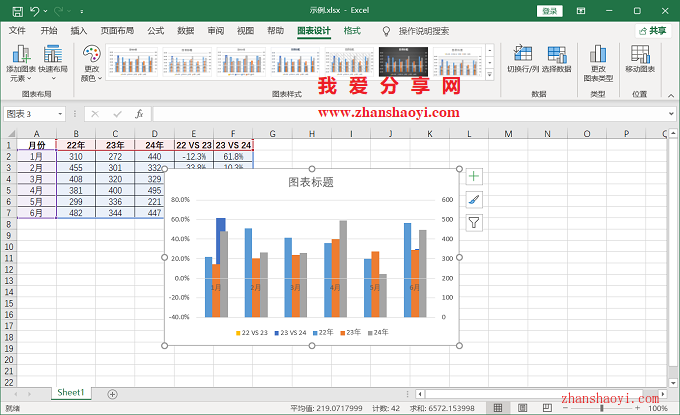The width and height of the screenshot is (680, 415).
Task: Click the Chart Elements plus button
Action: coord(474,176)
